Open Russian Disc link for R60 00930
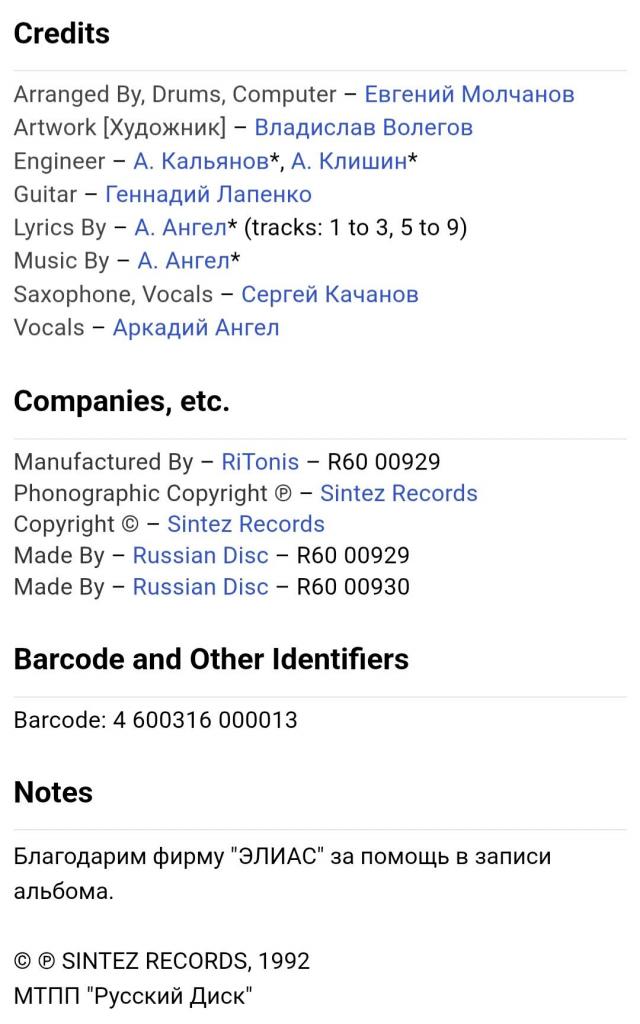The height and width of the screenshot is (1024, 640). [200, 587]
